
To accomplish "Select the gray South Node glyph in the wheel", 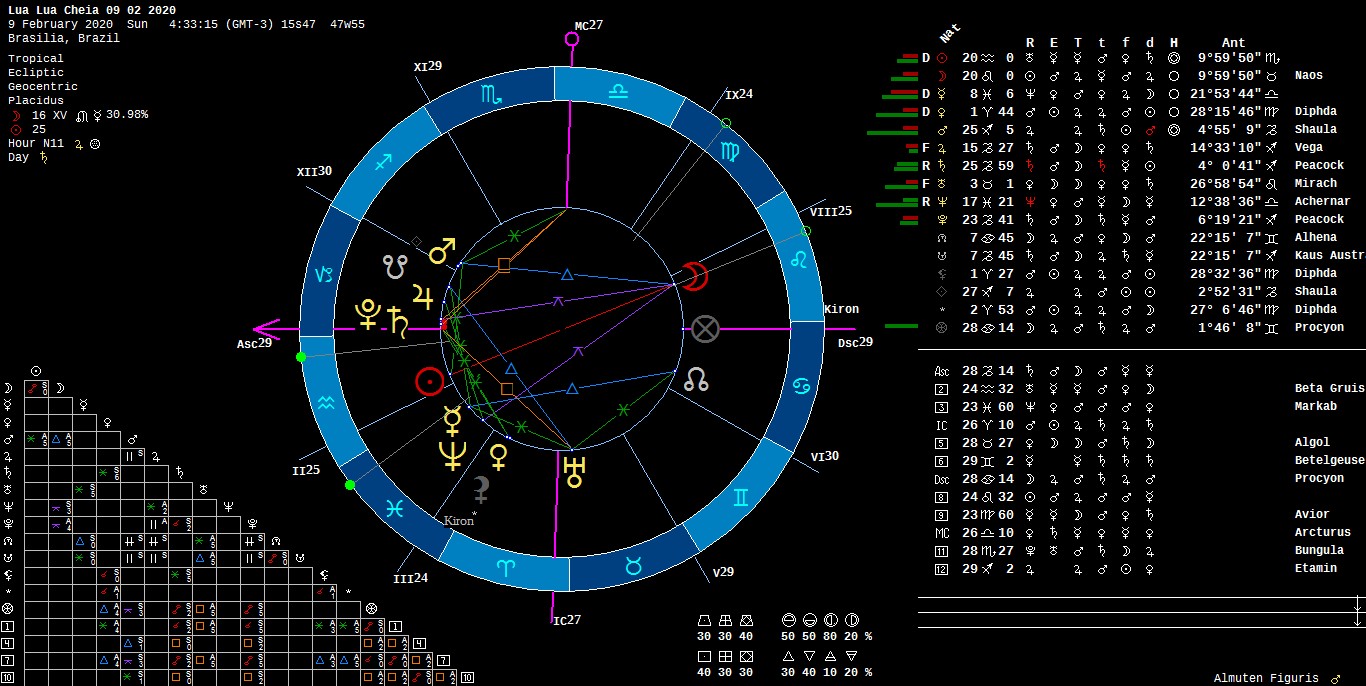I will [x=395, y=265].
